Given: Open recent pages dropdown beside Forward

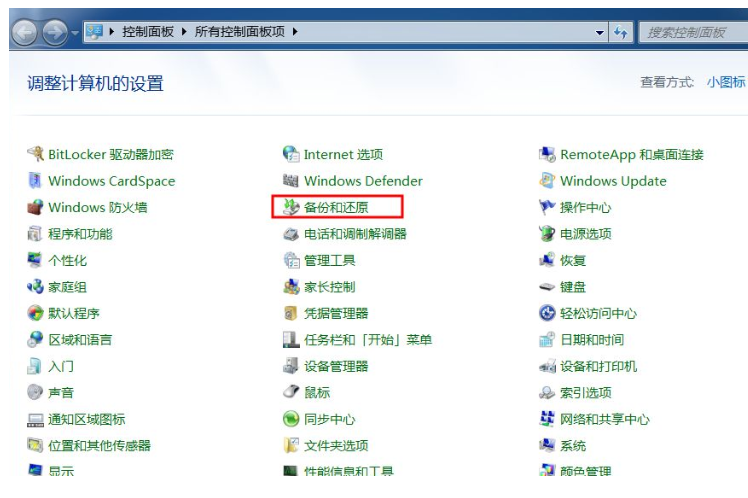Looking at the screenshot, I should 75,33.
